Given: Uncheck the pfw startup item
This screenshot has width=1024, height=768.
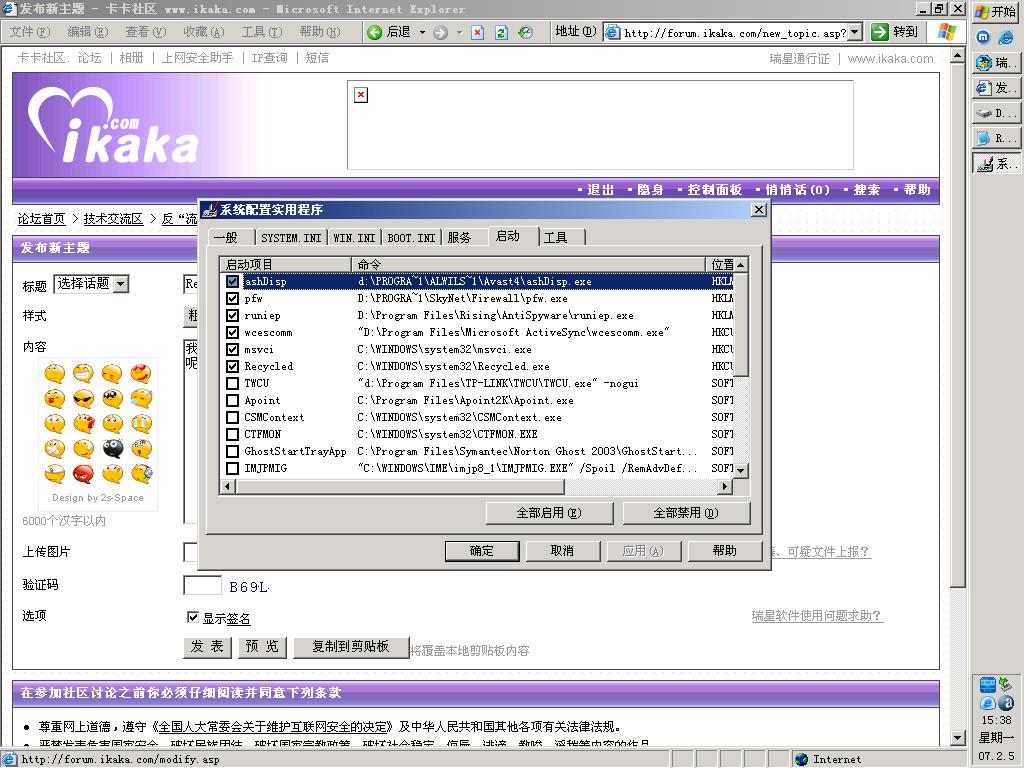Looking at the screenshot, I should (x=232, y=298).
